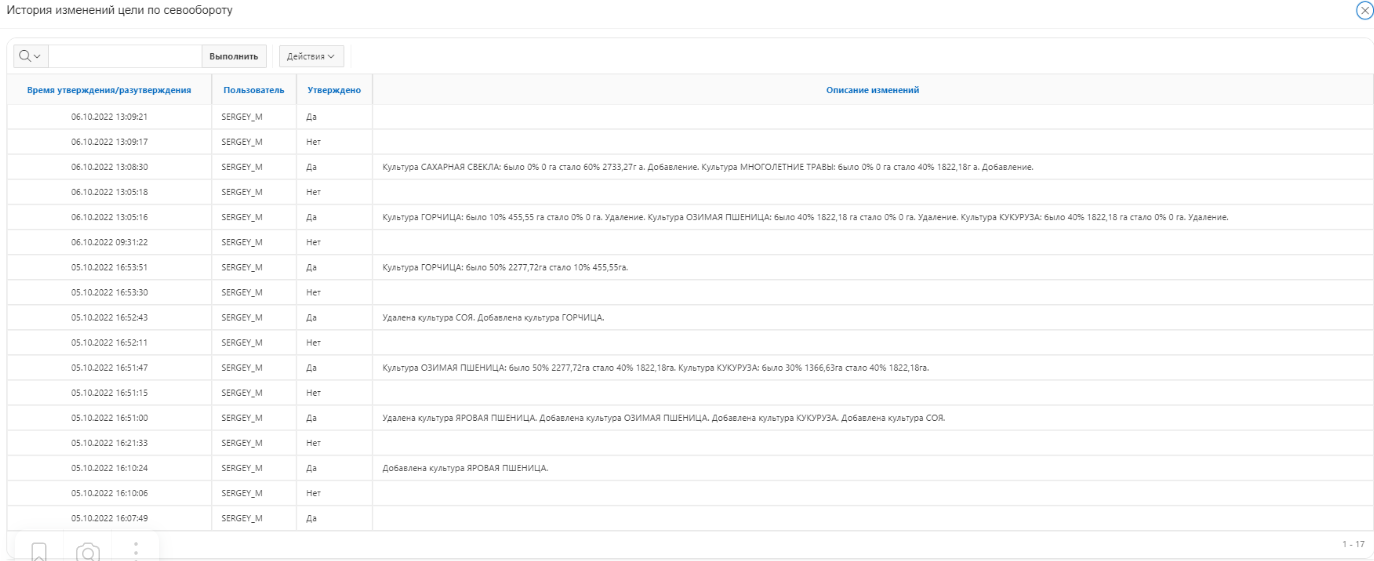
Task: Click the bookmark icon in bottom toolbar
Action: [39, 552]
